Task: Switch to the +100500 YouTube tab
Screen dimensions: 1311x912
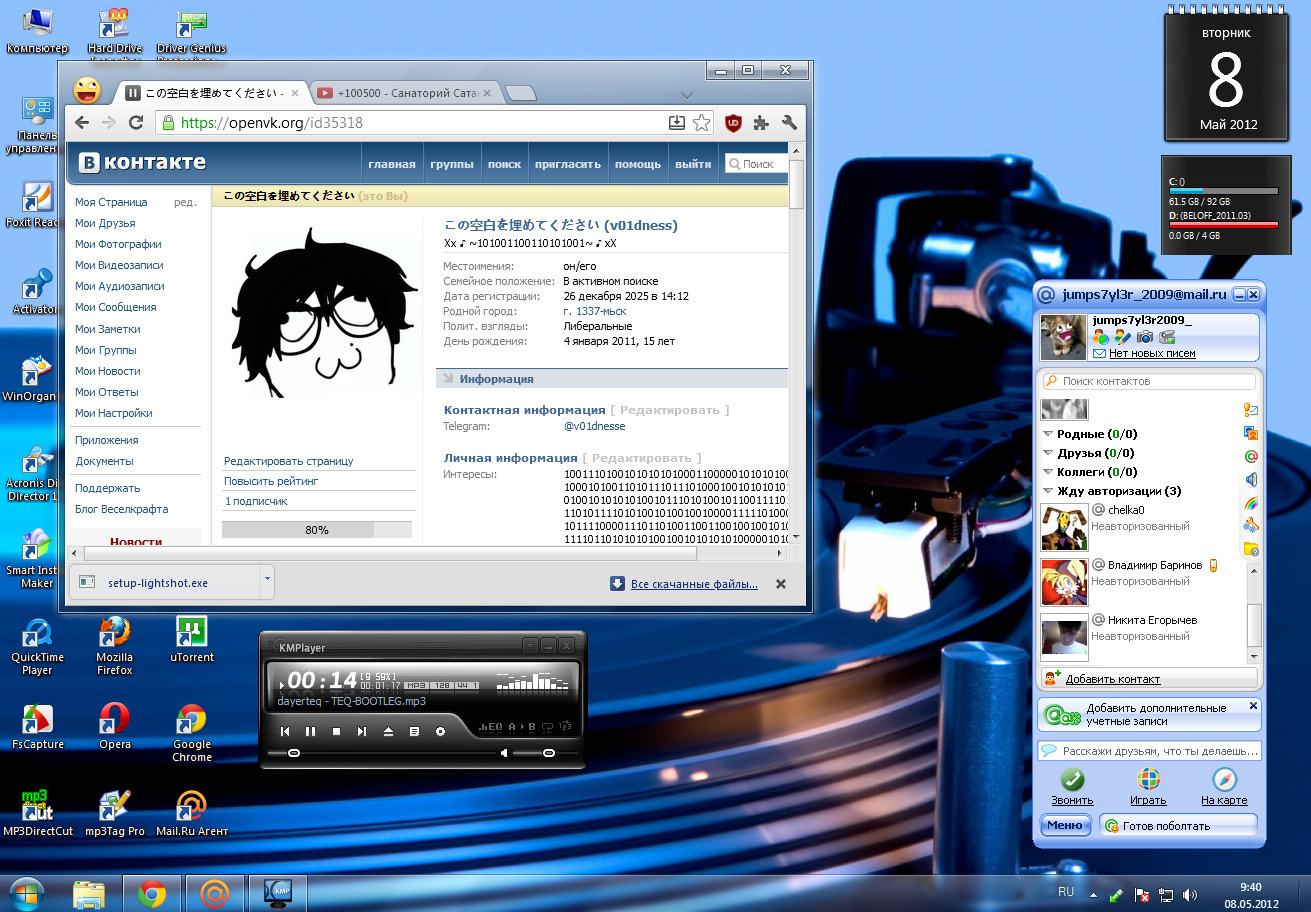Action: [406, 93]
